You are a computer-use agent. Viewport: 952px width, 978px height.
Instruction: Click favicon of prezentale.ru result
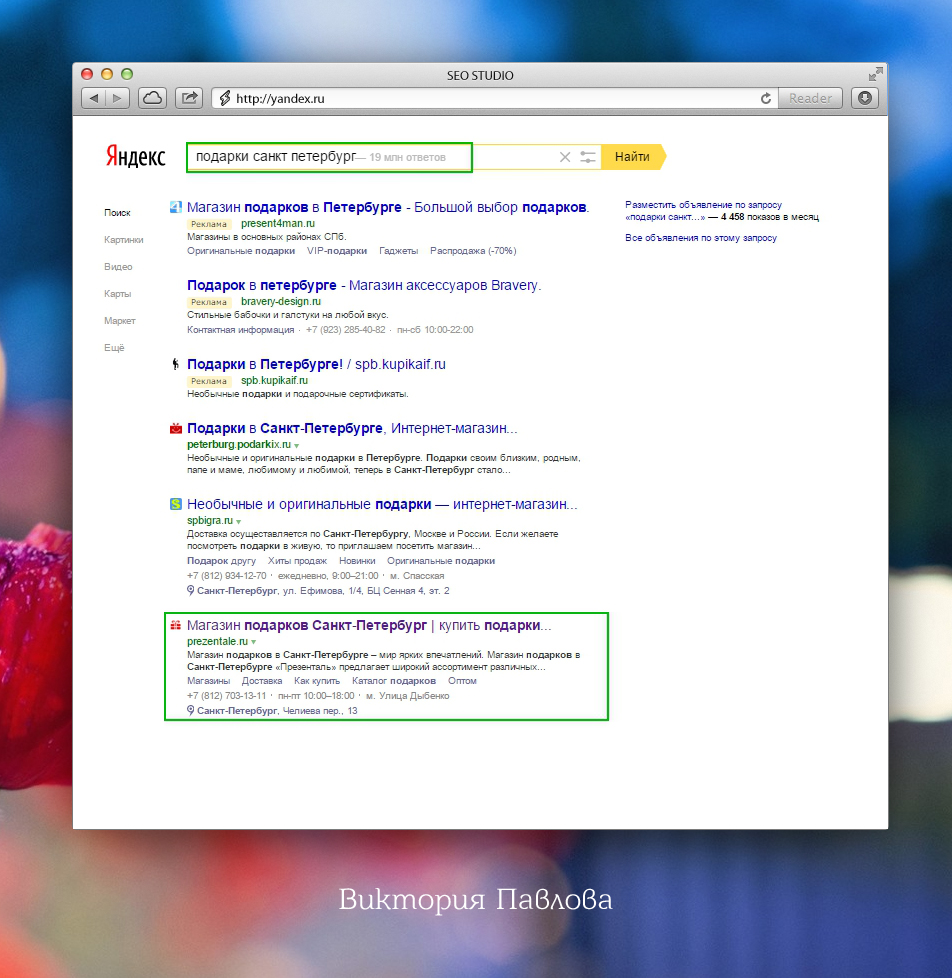click(x=176, y=625)
